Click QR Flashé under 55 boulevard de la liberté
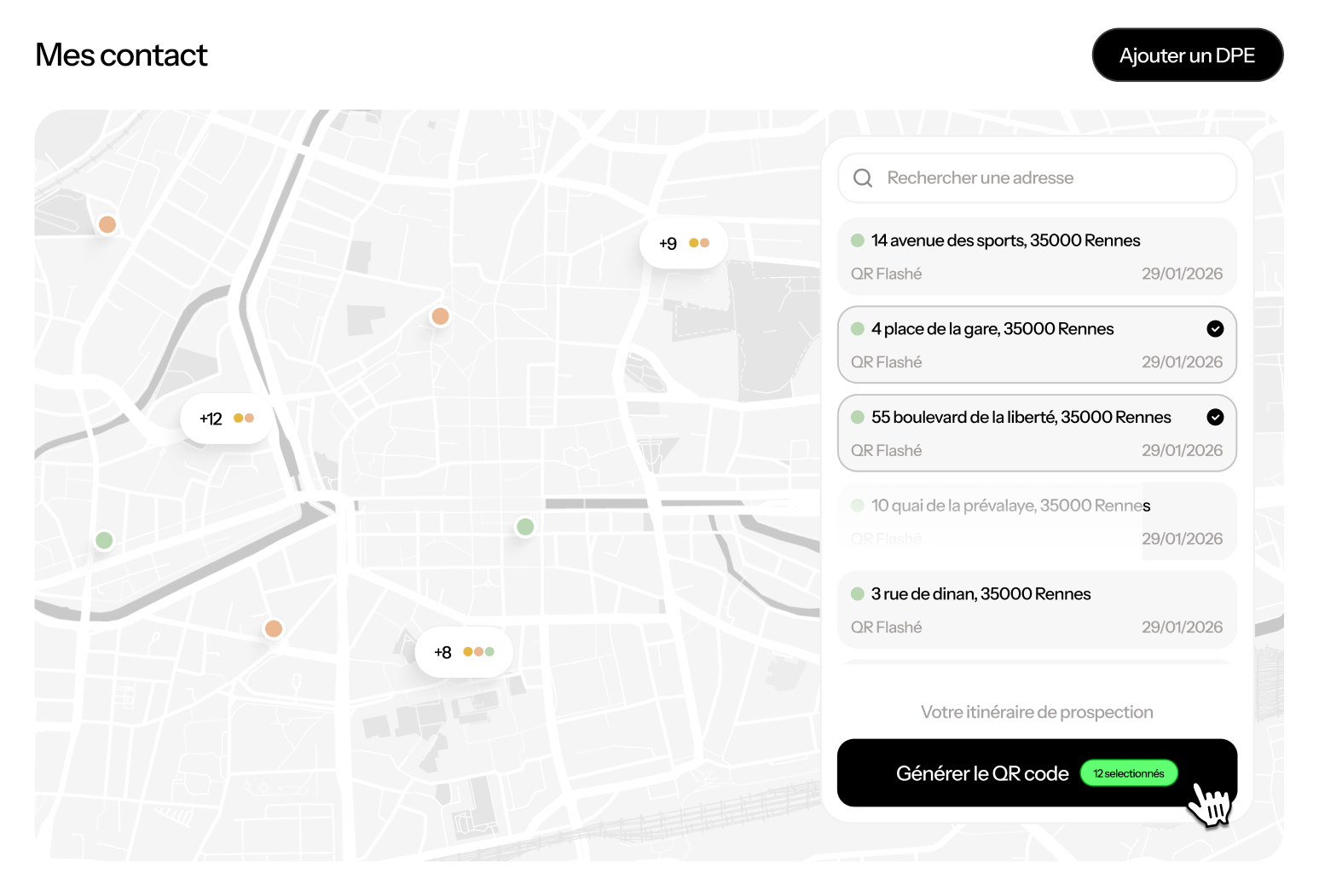 [887, 450]
